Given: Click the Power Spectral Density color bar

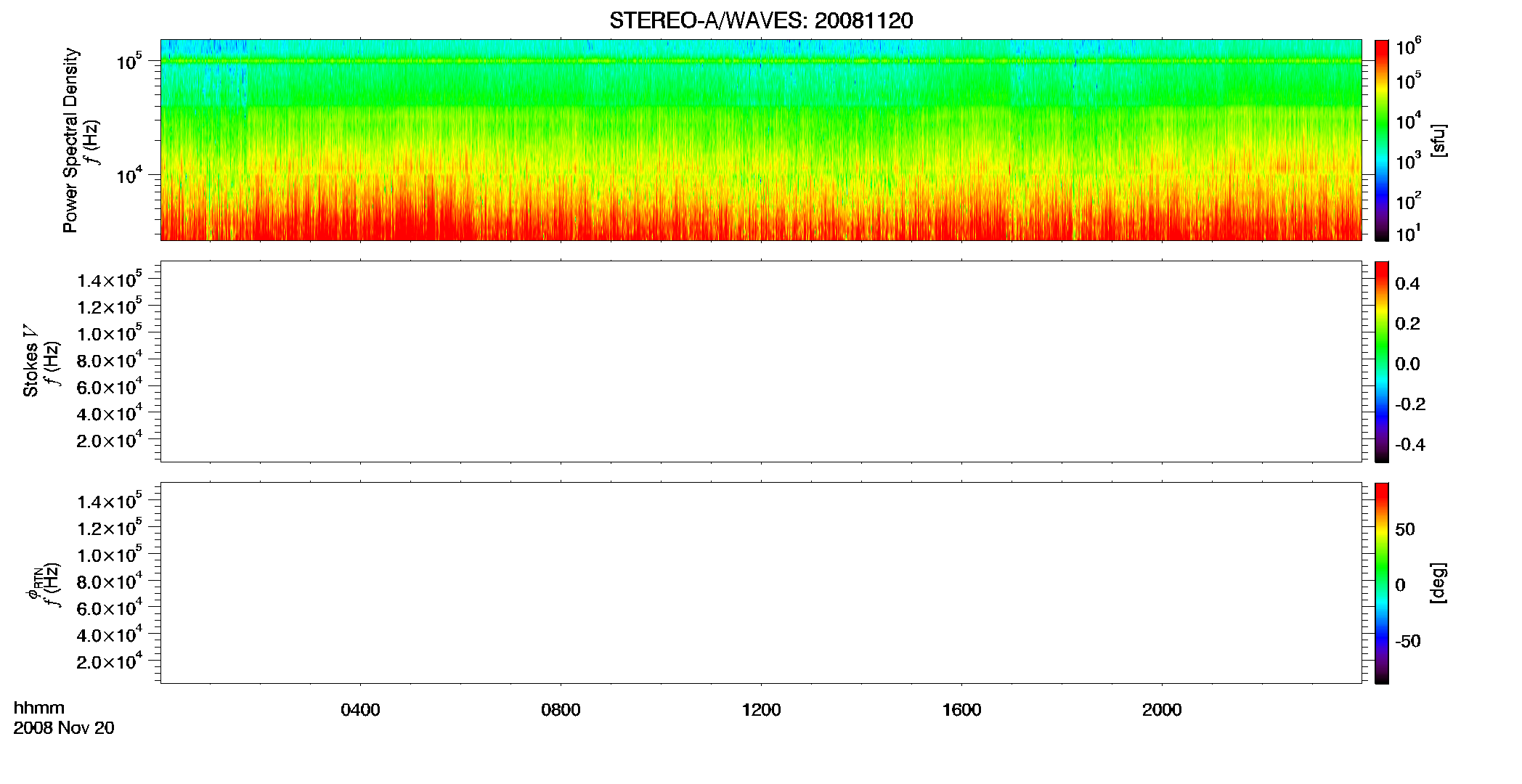Looking at the screenshot, I should click(x=1382, y=140).
